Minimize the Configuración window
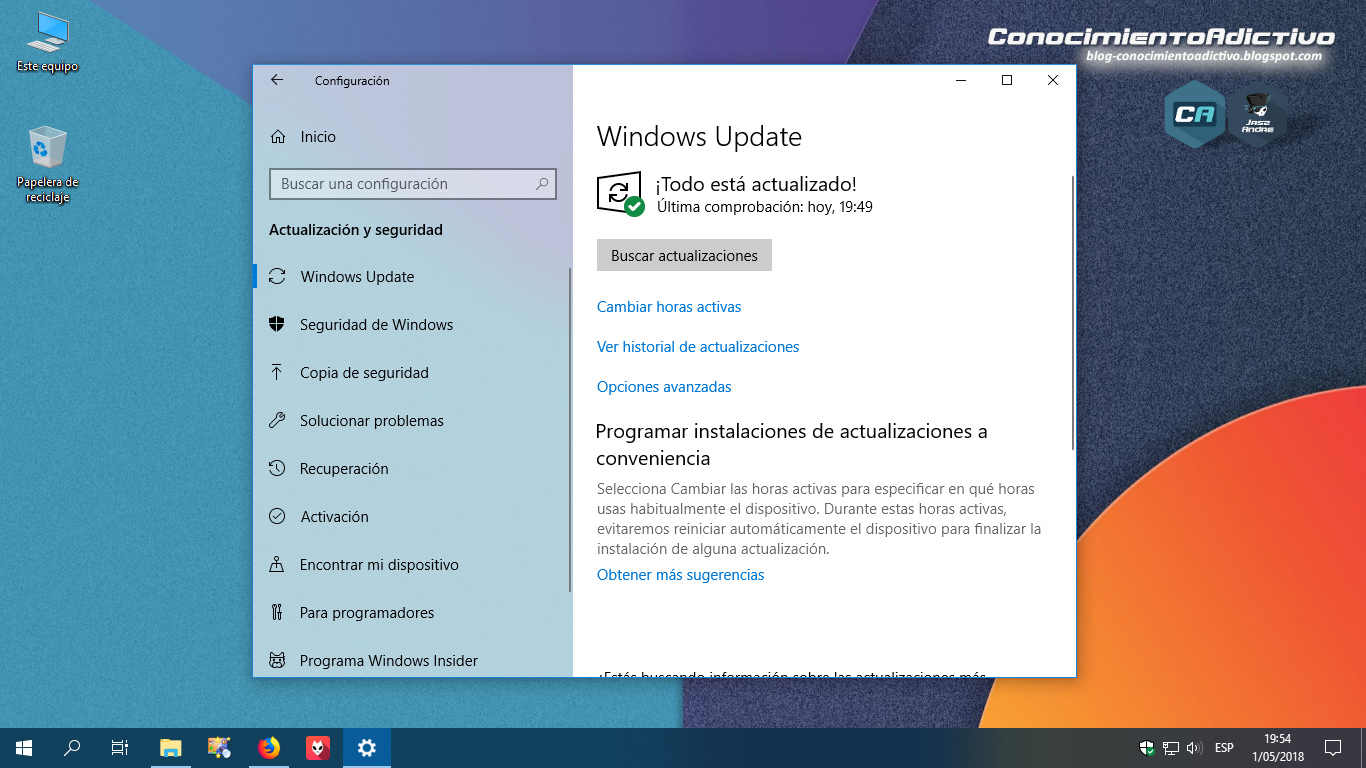The height and width of the screenshot is (768, 1366). coord(961,81)
